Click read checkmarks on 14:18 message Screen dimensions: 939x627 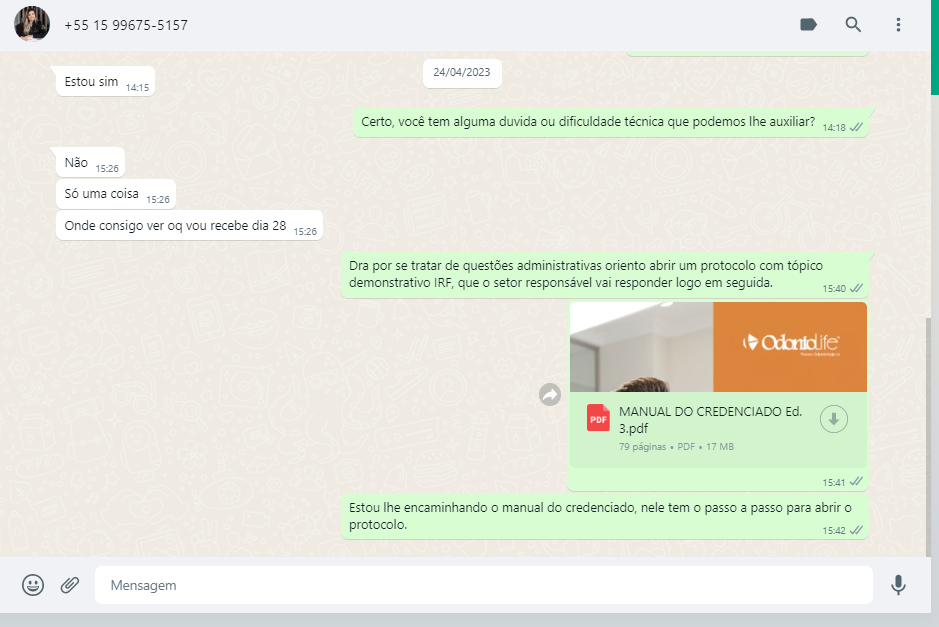(856, 127)
